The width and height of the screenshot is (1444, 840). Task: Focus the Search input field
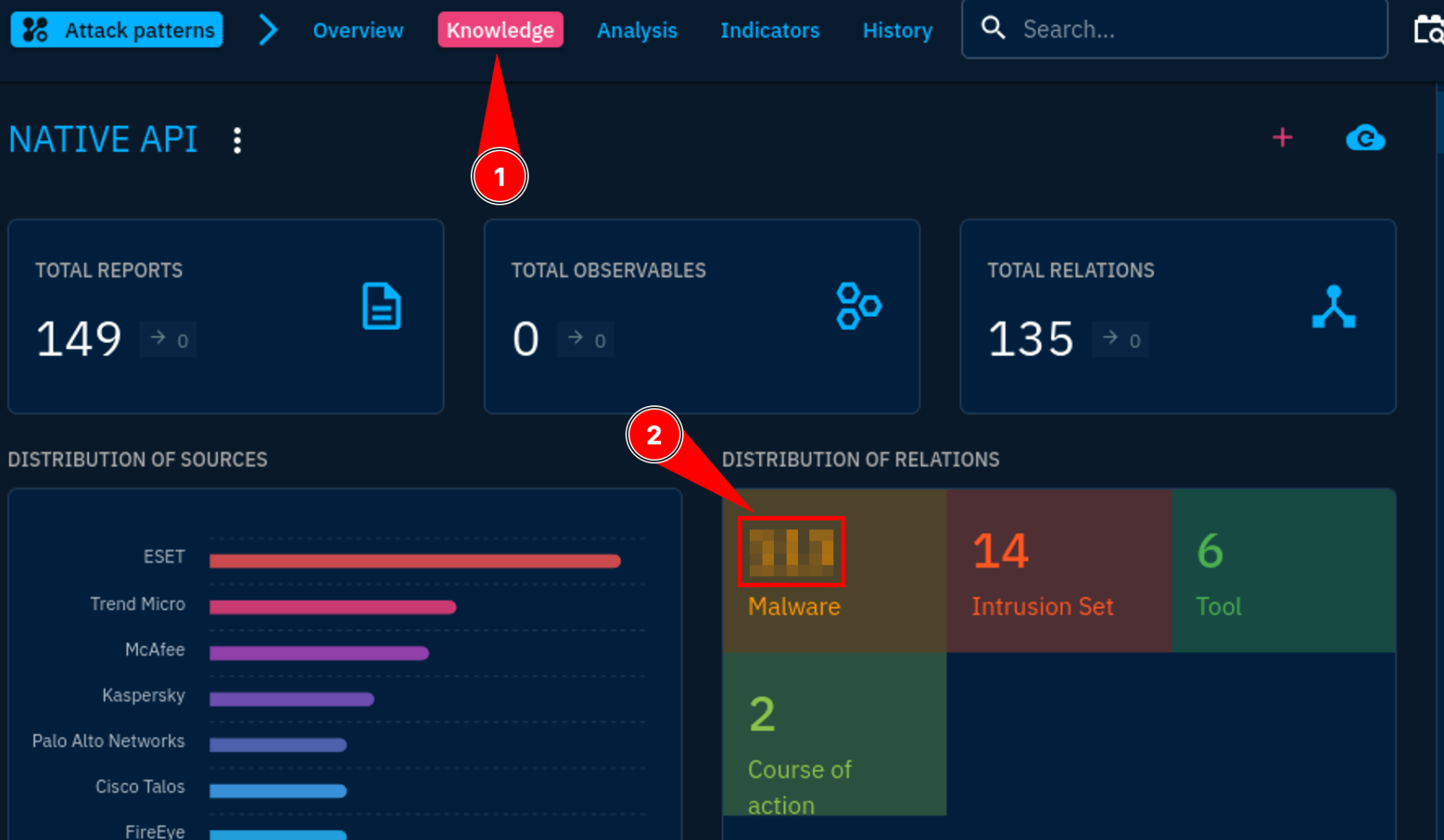pyautogui.click(x=1175, y=29)
